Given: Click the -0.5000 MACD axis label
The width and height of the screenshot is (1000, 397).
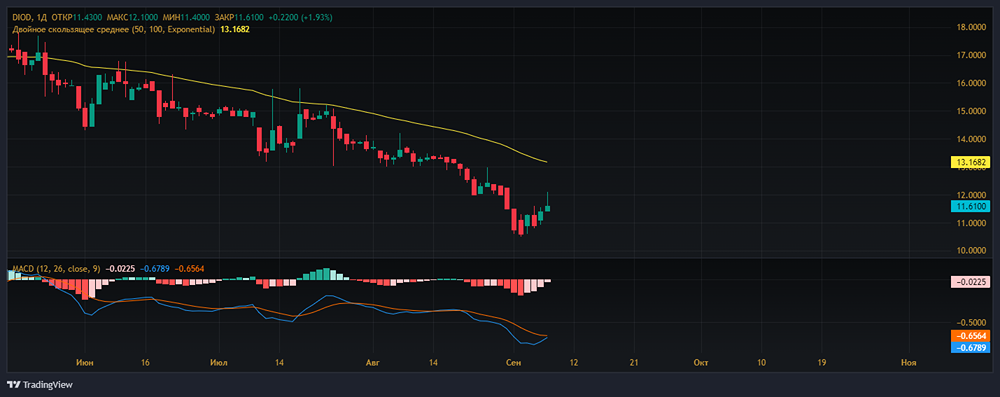Looking at the screenshot, I should coord(971,322).
